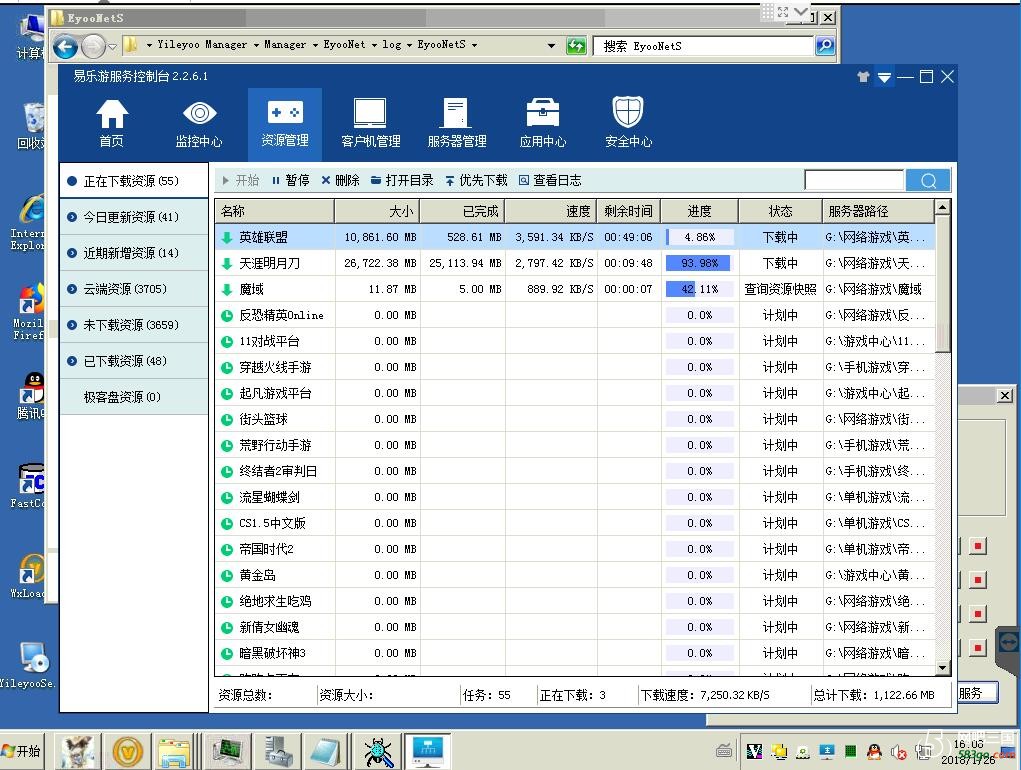1021x770 pixels.
Task: Click the 删除 delete button
Action: [340, 180]
